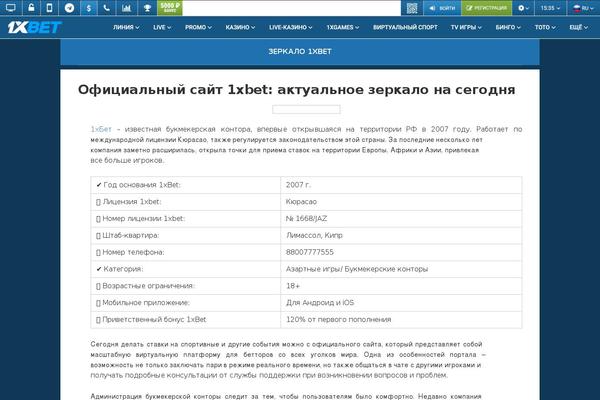Click table cell Мобильное приложение:
The image size is (600, 400).
pyautogui.click(x=185, y=303)
